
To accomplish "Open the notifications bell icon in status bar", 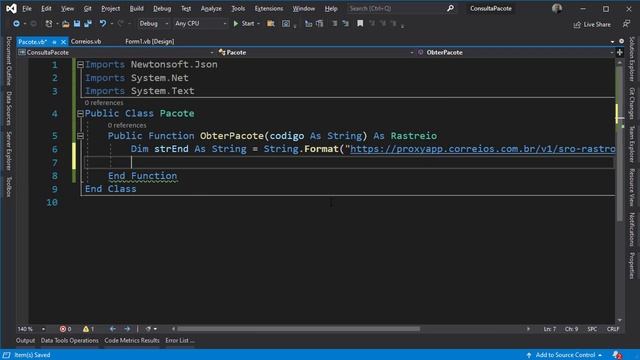I will click(x=617, y=355).
